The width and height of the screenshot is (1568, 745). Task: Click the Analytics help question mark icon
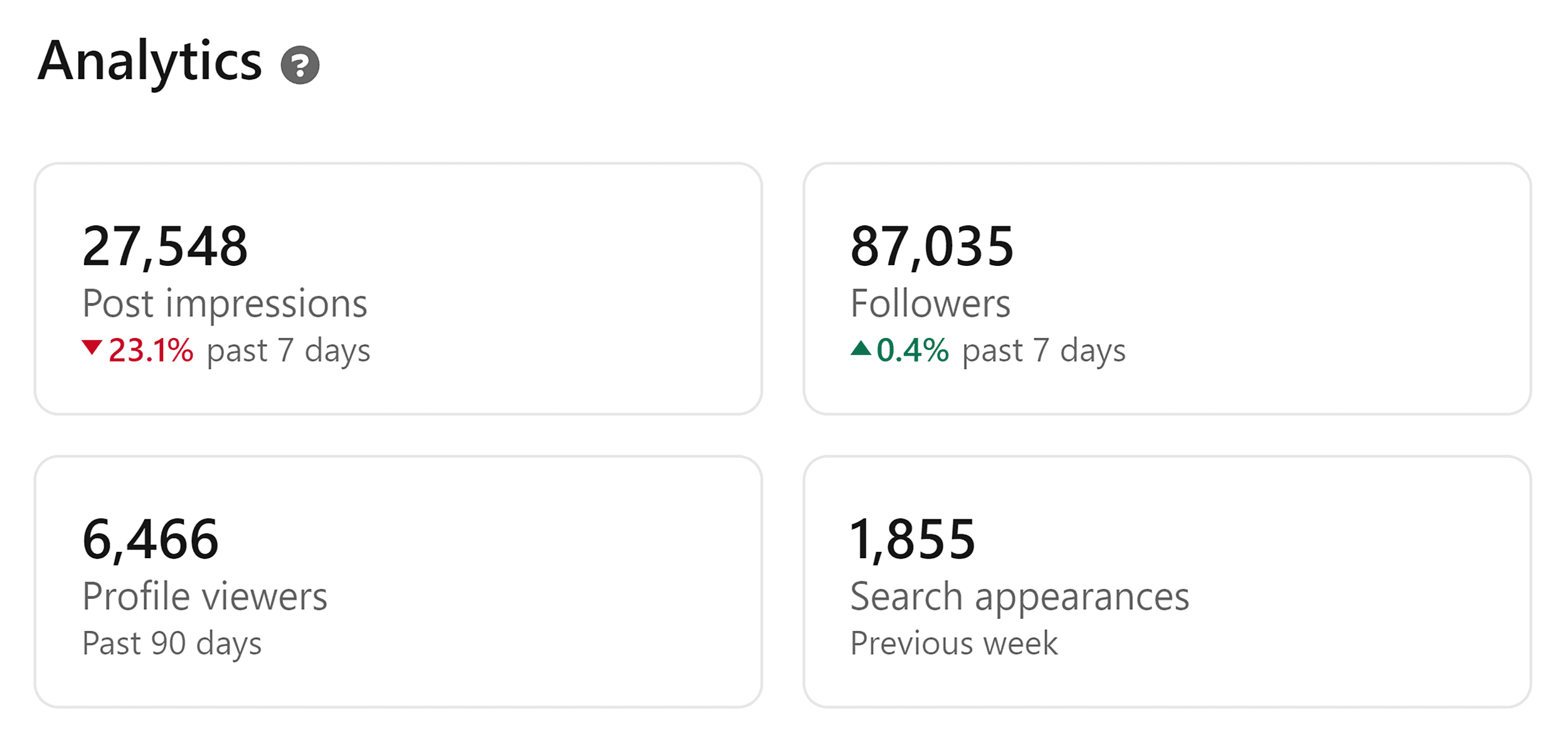[301, 66]
